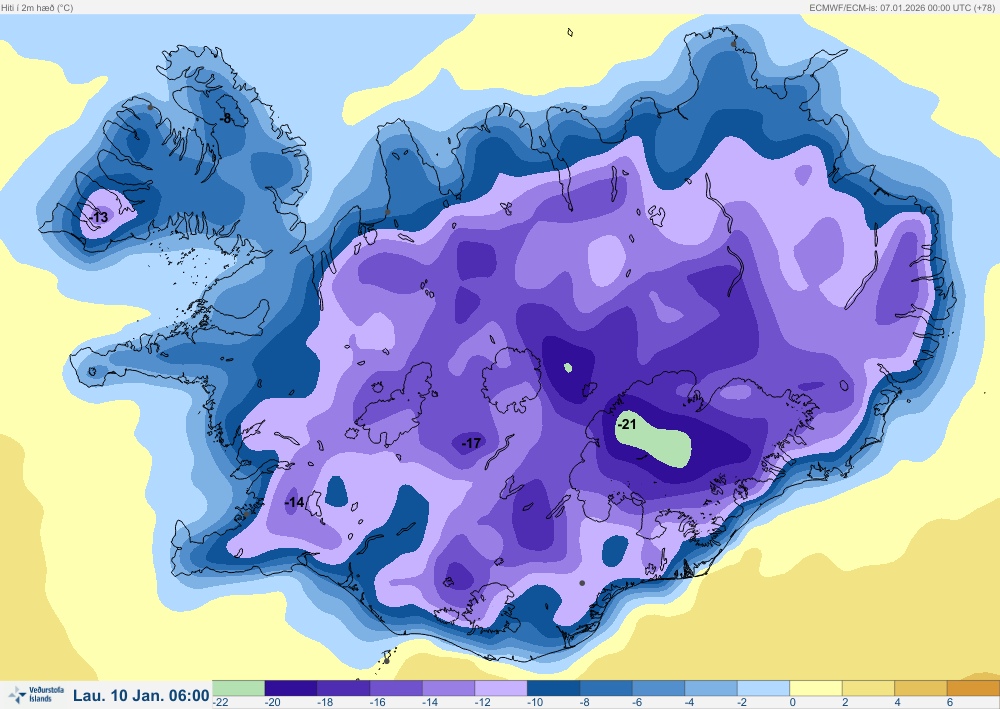Click the -18 value on the legend scale
Screen dimensions: 1000x709
click(325, 702)
